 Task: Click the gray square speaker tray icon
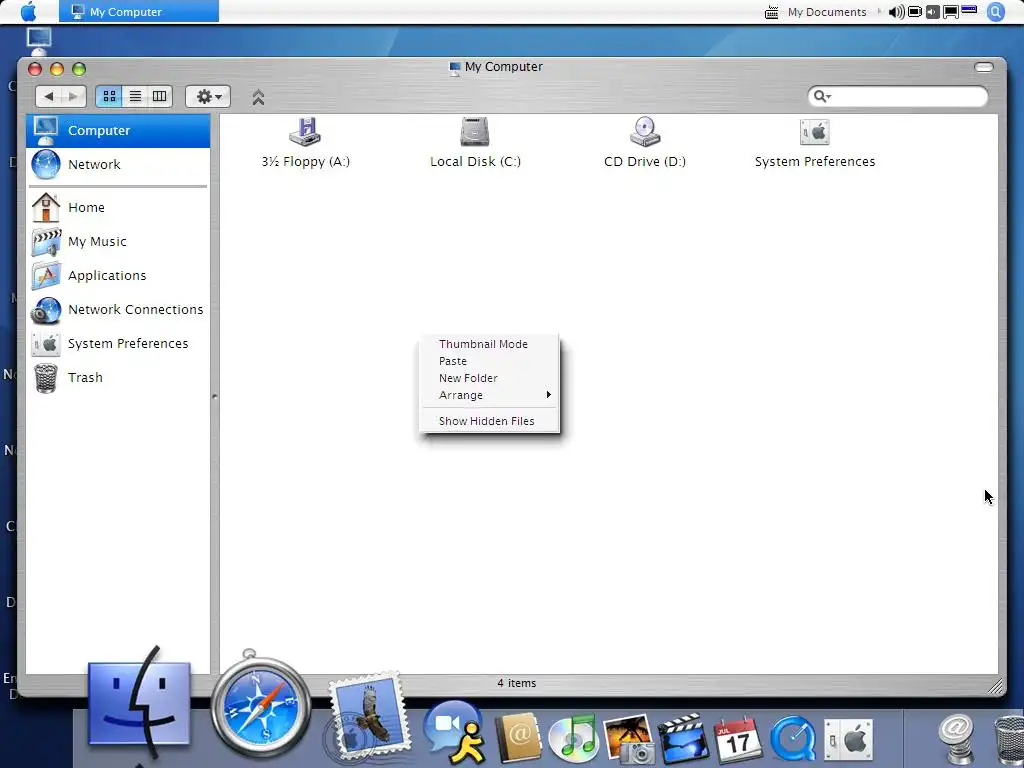933,12
